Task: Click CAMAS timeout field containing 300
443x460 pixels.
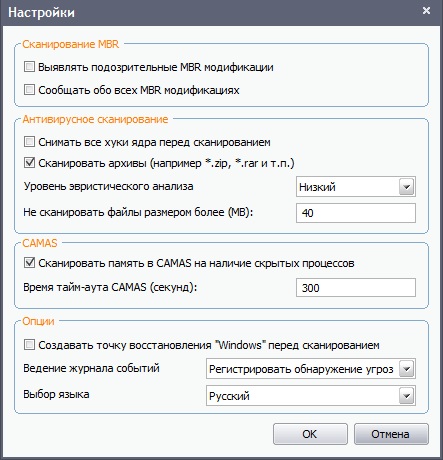Action: coord(356,287)
